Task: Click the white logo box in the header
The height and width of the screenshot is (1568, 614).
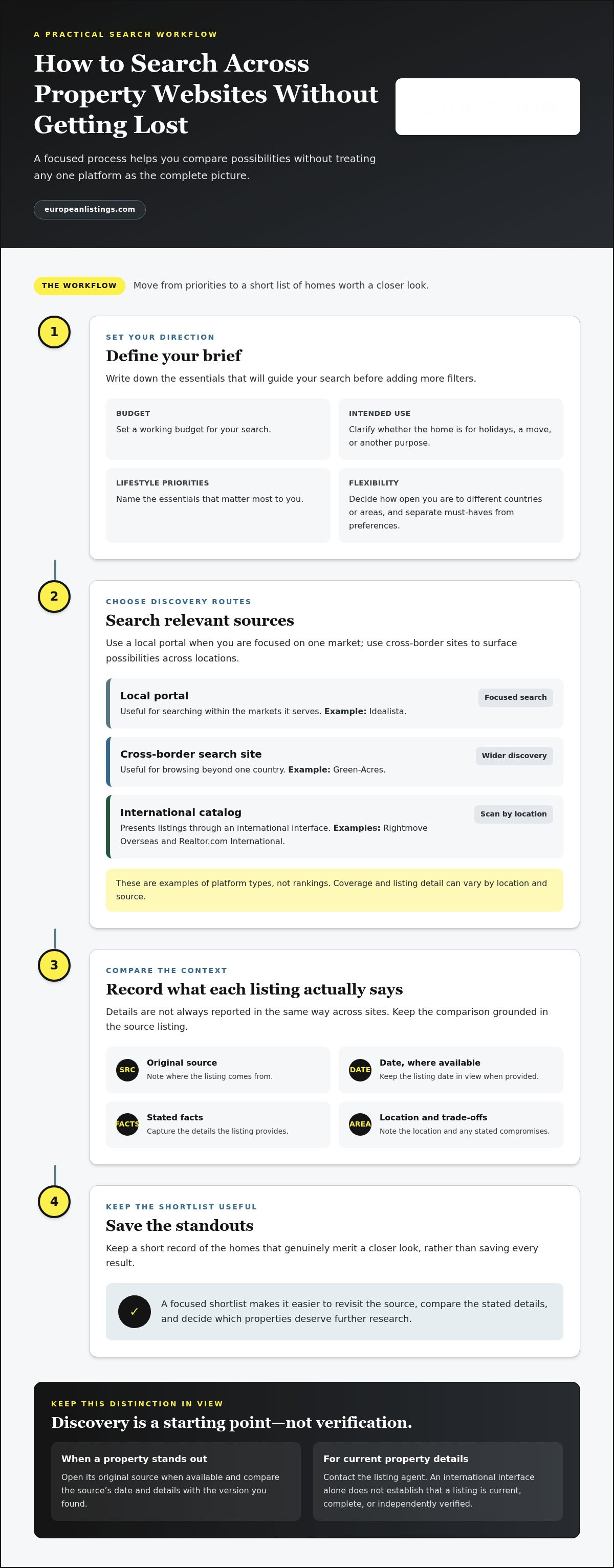Action: [488, 106]
